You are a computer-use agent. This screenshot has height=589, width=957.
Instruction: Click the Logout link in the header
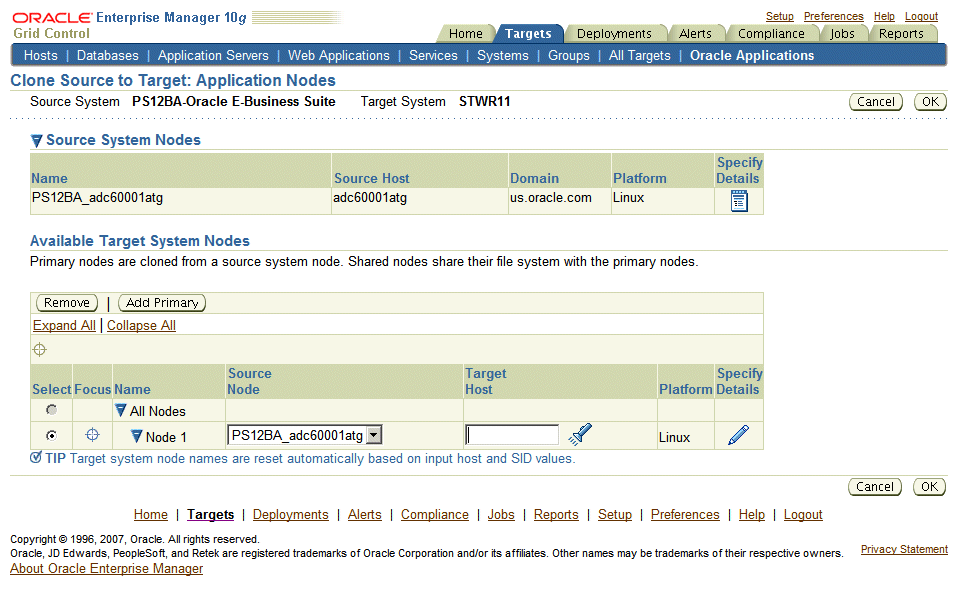pos(922,16)
